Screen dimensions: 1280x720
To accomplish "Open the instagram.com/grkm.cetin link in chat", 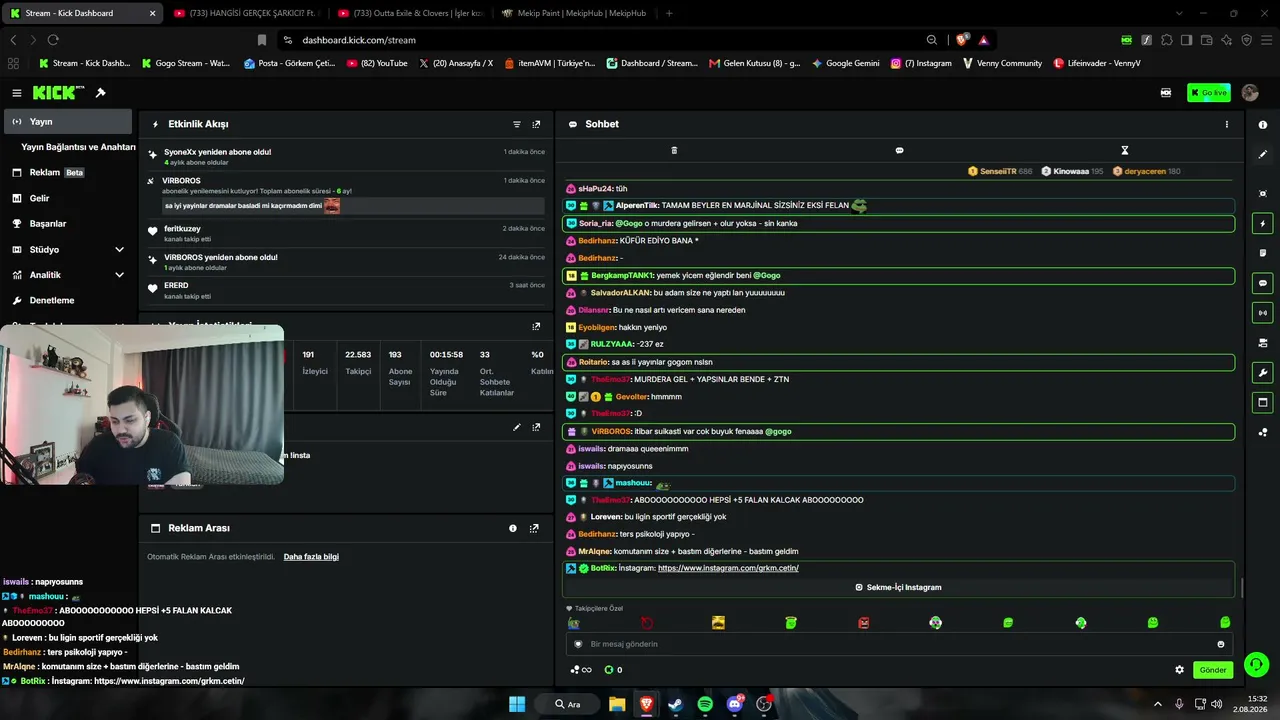I will [x=728, y=568].
